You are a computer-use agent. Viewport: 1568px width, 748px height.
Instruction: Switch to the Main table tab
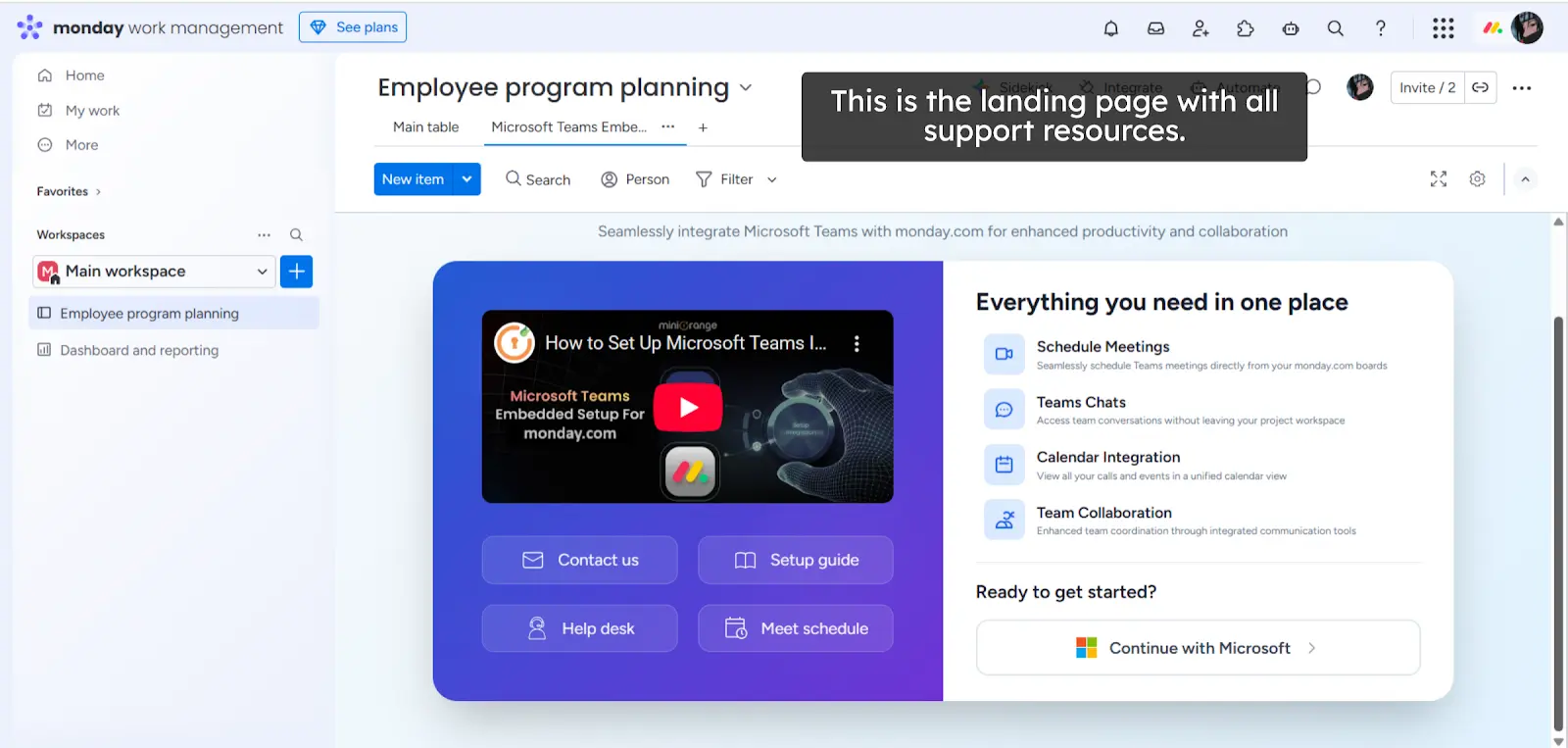click(425, 127)
